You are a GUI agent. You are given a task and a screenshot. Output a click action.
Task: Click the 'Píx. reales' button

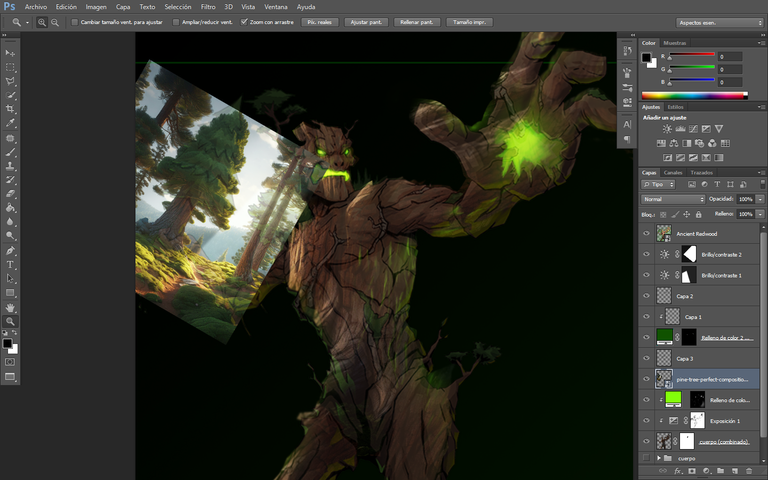[319, 22]
